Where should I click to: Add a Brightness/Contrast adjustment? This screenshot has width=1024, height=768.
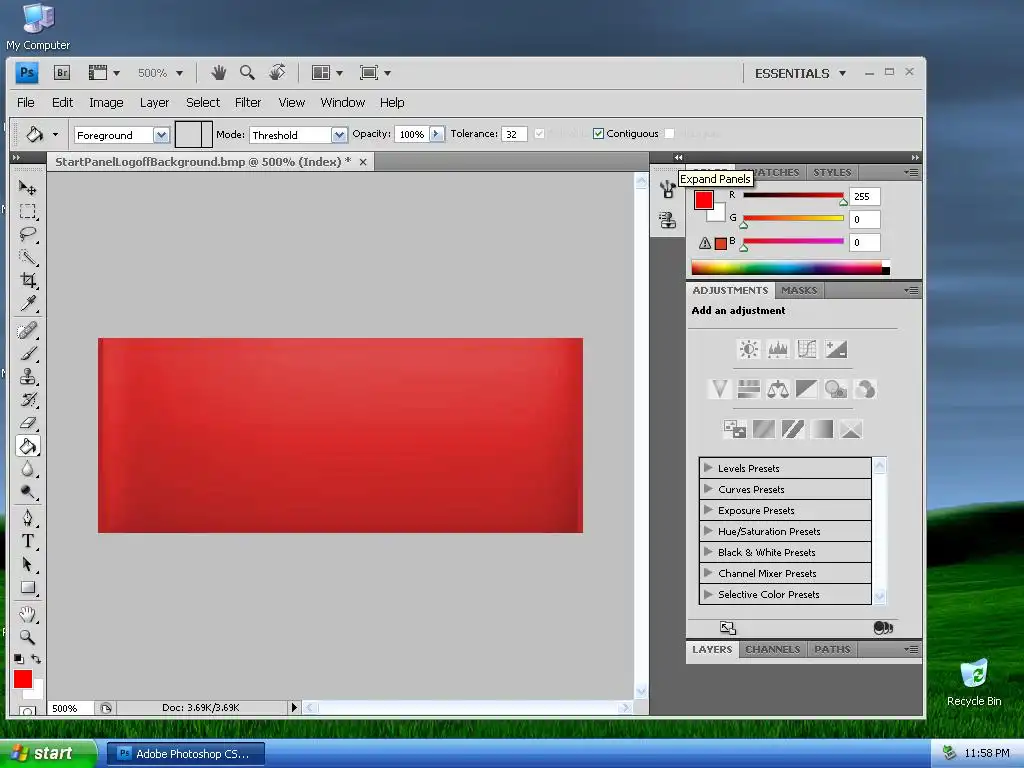click(748, 349)
